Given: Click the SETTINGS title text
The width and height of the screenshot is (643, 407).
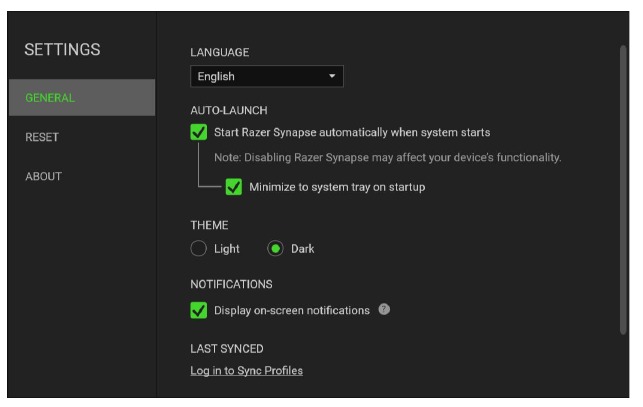Looking at the screenshot, I should (62, 50).
